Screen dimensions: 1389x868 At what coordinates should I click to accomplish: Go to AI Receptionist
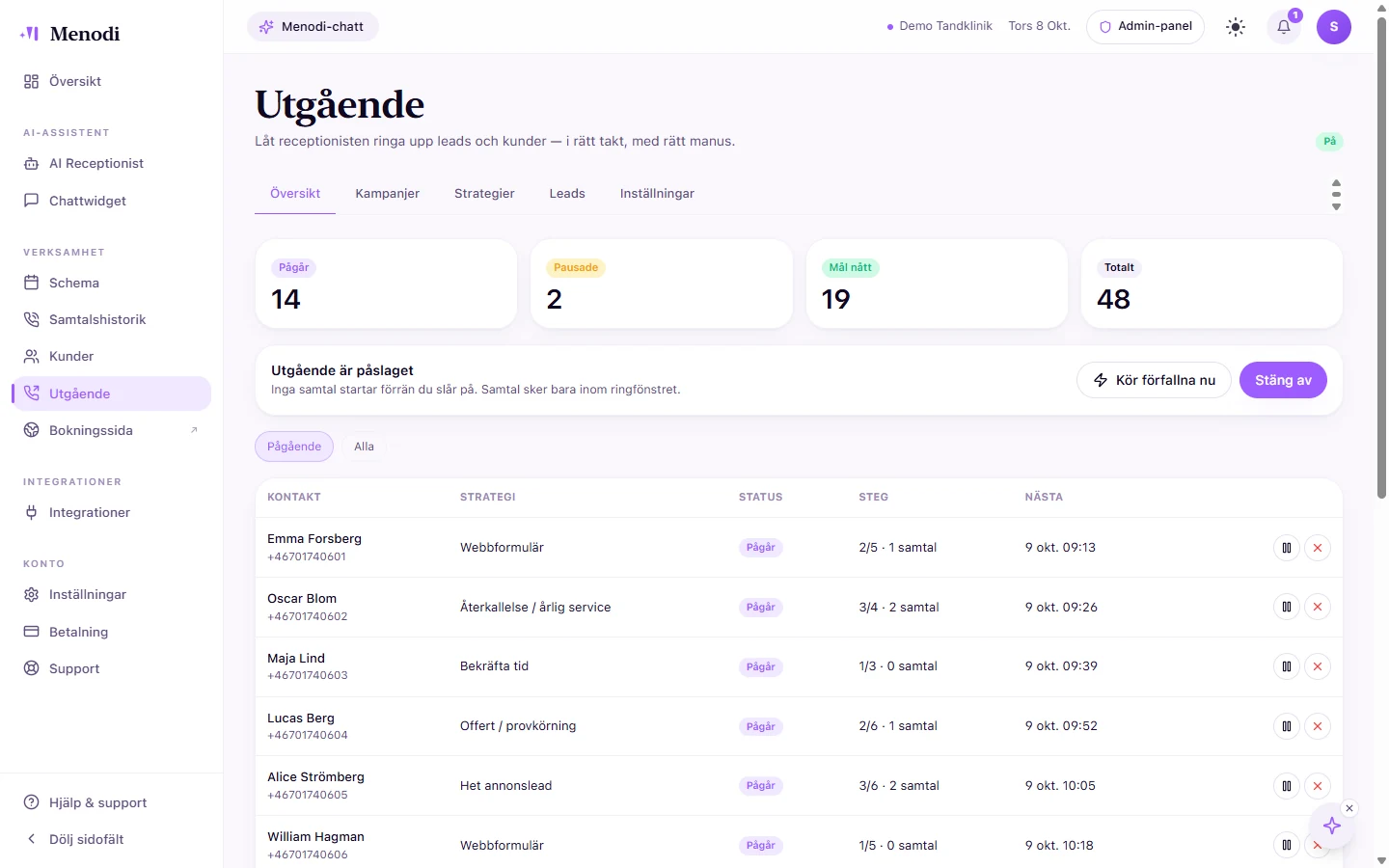(x=112, y=164)
